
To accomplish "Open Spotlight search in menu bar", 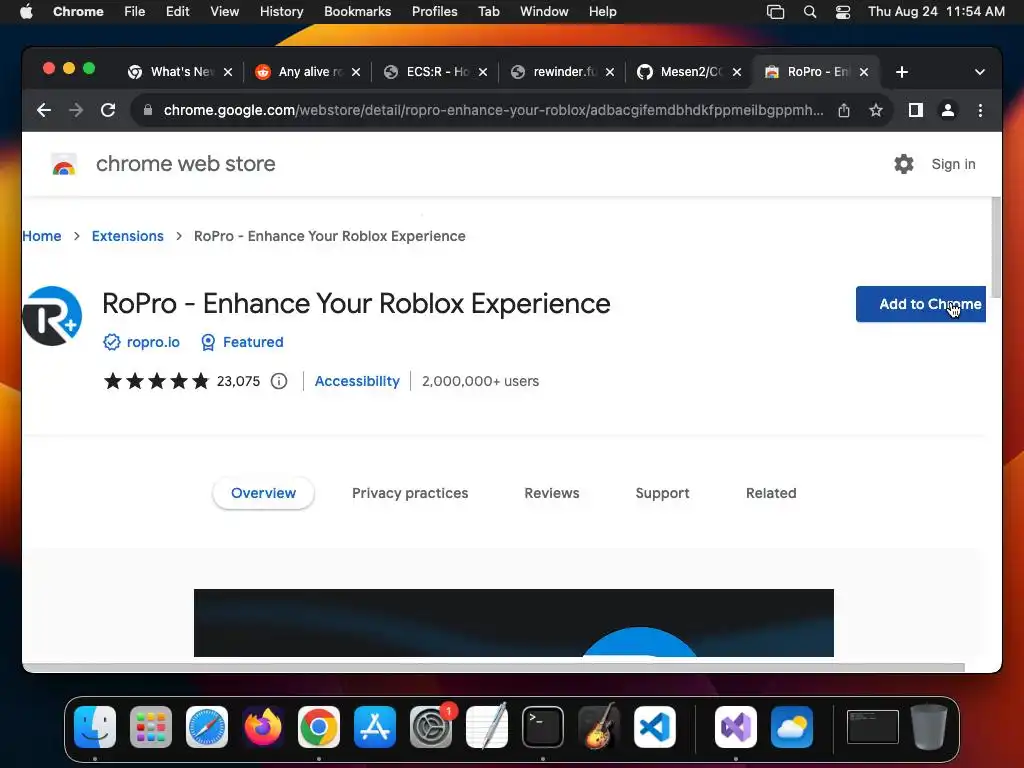I will (810, 12).
